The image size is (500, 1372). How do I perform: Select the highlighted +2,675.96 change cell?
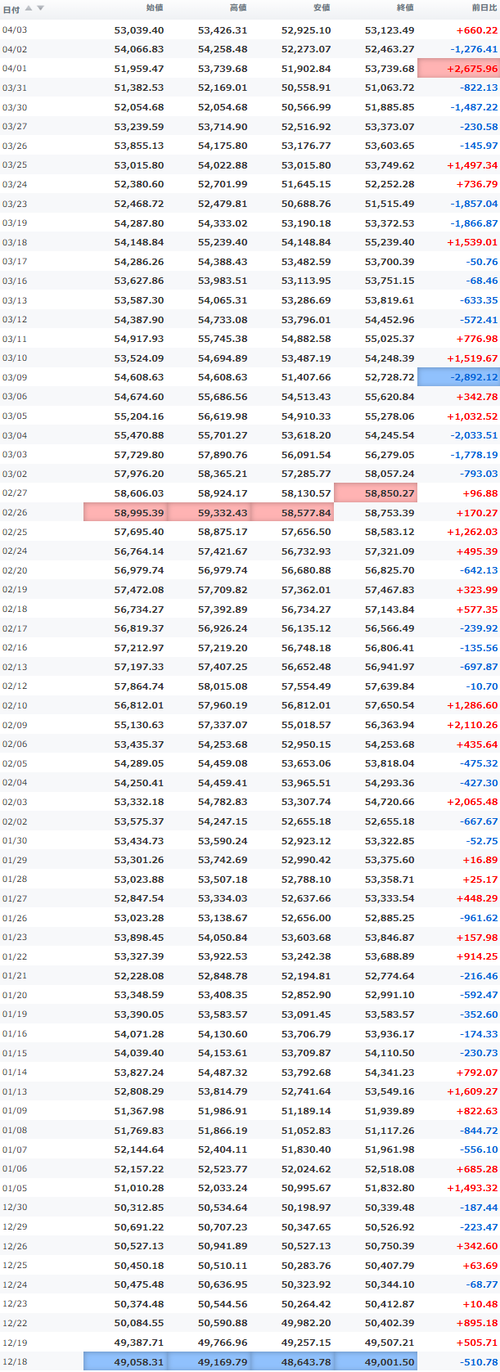pyautogui.click(x=459, y=68)
